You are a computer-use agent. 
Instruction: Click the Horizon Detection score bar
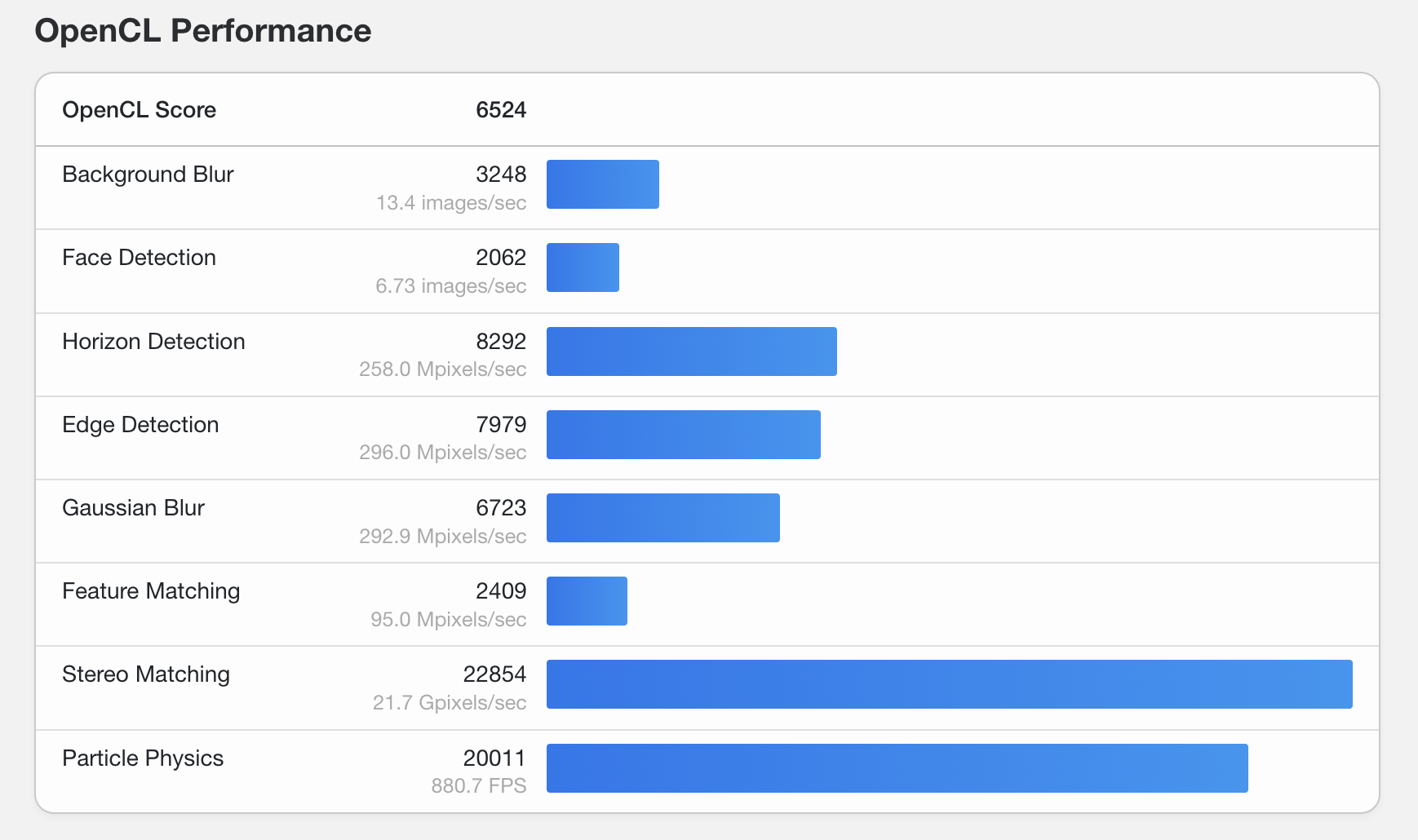click(692, 351)
